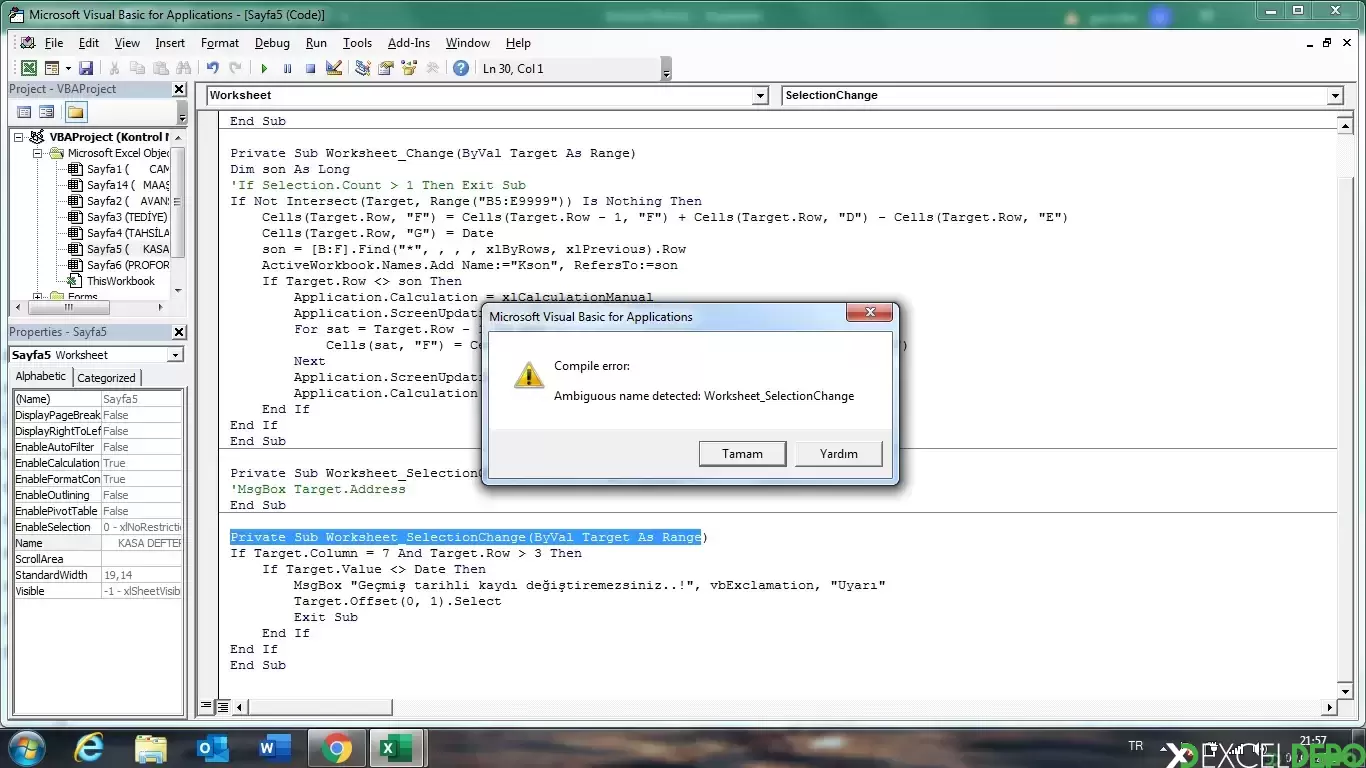The width and height of the screenshot is (1366, 768).
Task: Click the Visible property row
Action: [98, 591]
